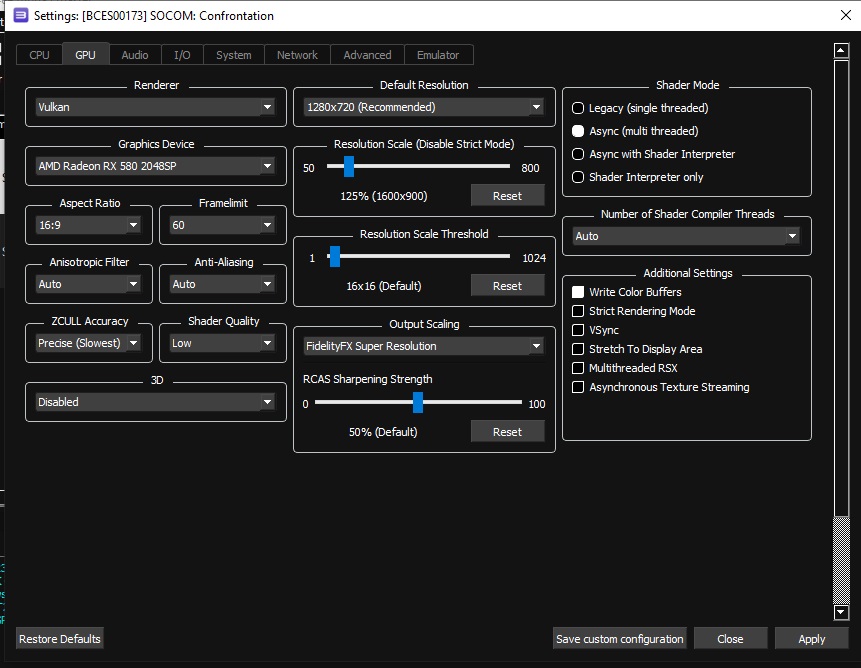Screen dimensions: 861x668
Task: Open the Audio tab
Action: 134,55
